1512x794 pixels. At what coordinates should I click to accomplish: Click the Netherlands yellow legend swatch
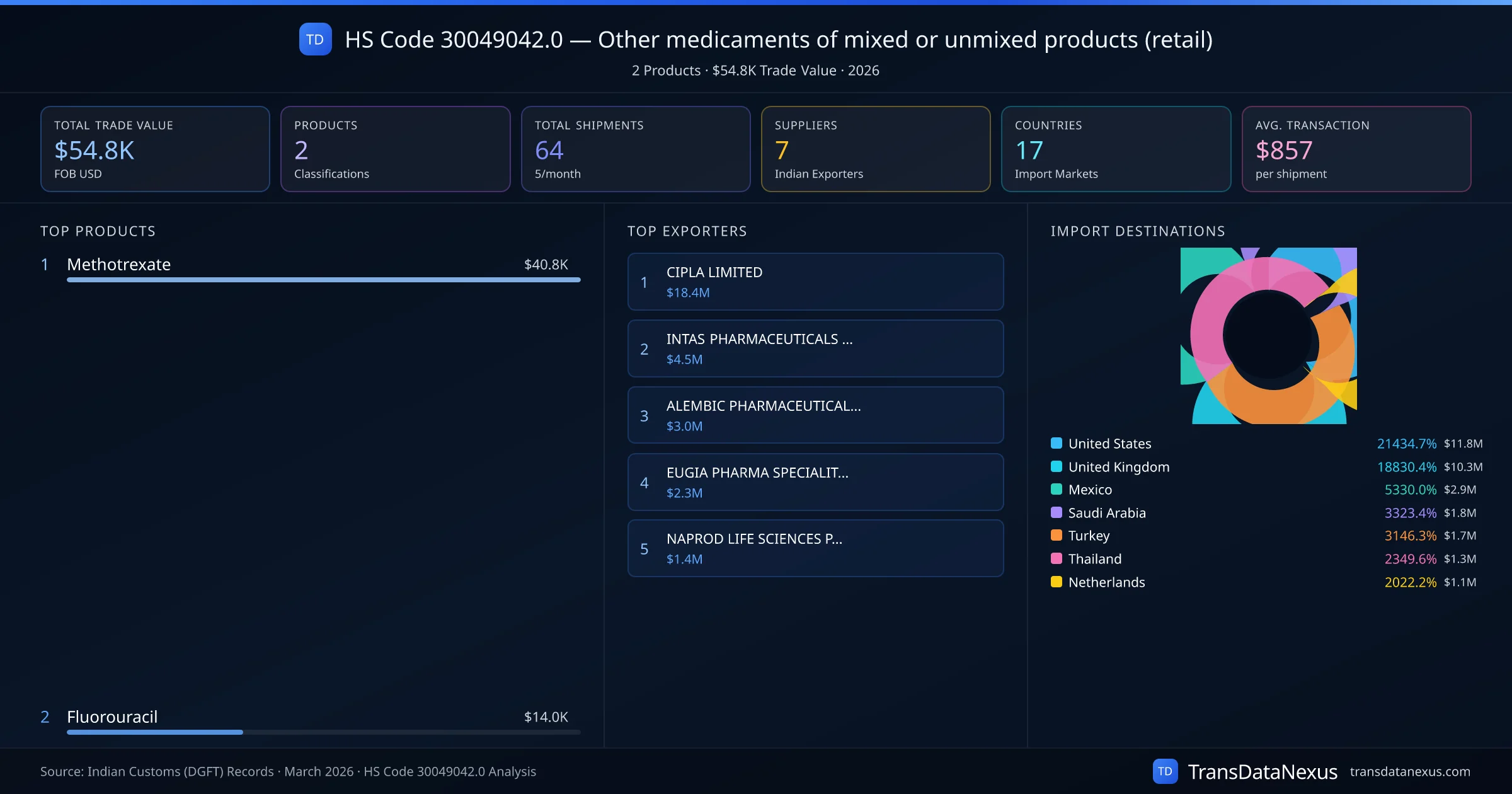1057,582
